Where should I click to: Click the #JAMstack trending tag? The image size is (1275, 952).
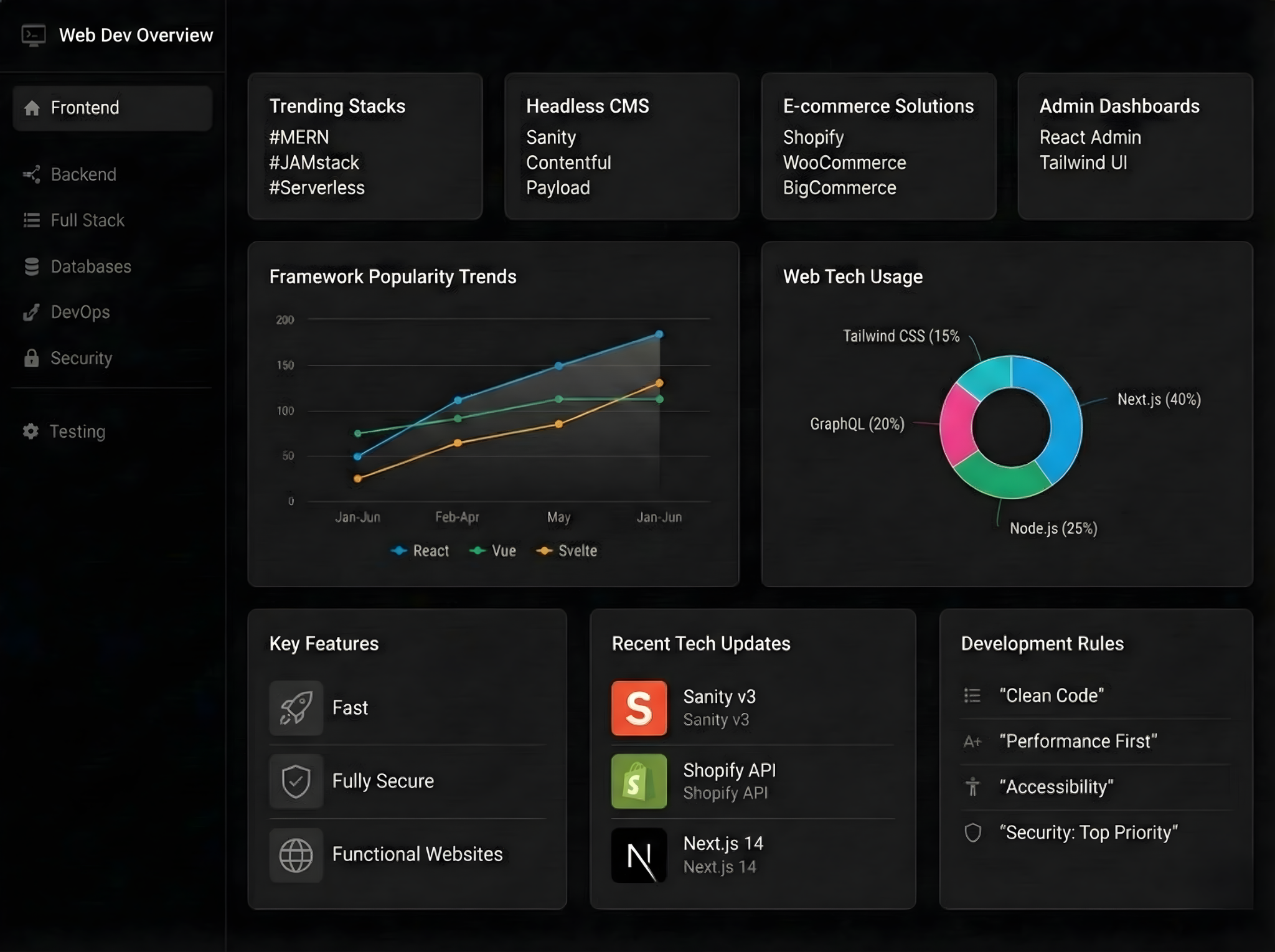tap(314, 163)
